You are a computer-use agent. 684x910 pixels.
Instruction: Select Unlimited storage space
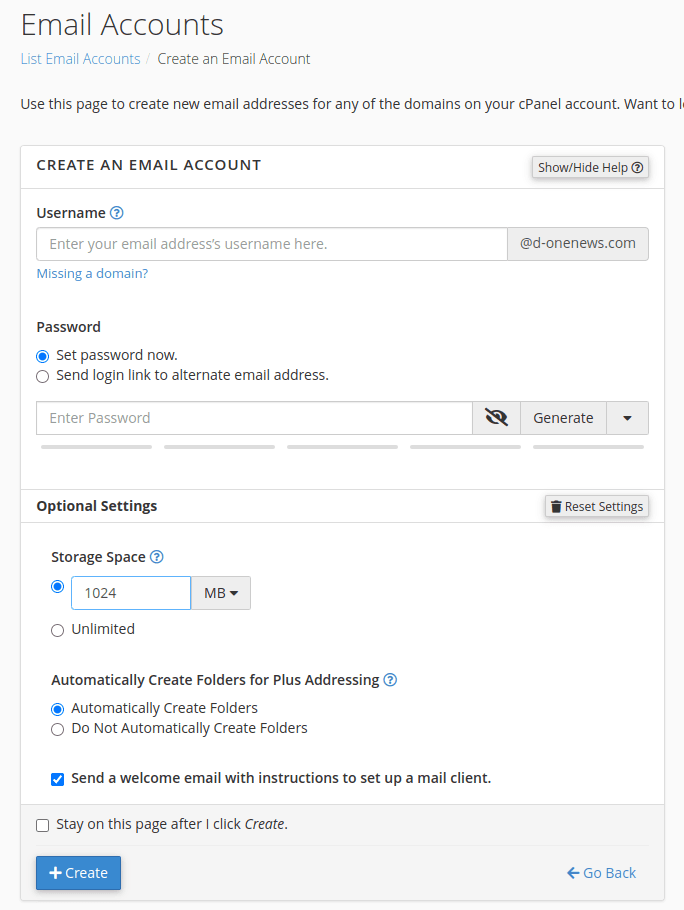pyautogui.click(x=57, y=630)
